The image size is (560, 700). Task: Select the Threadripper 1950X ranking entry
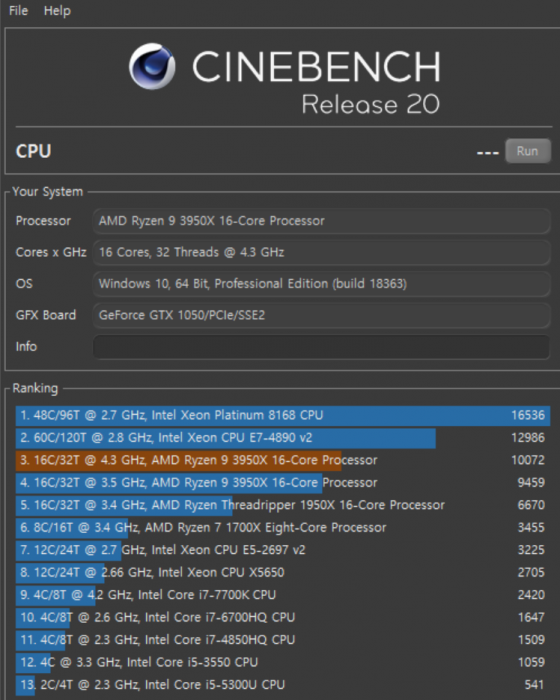(x=283, y=505)
